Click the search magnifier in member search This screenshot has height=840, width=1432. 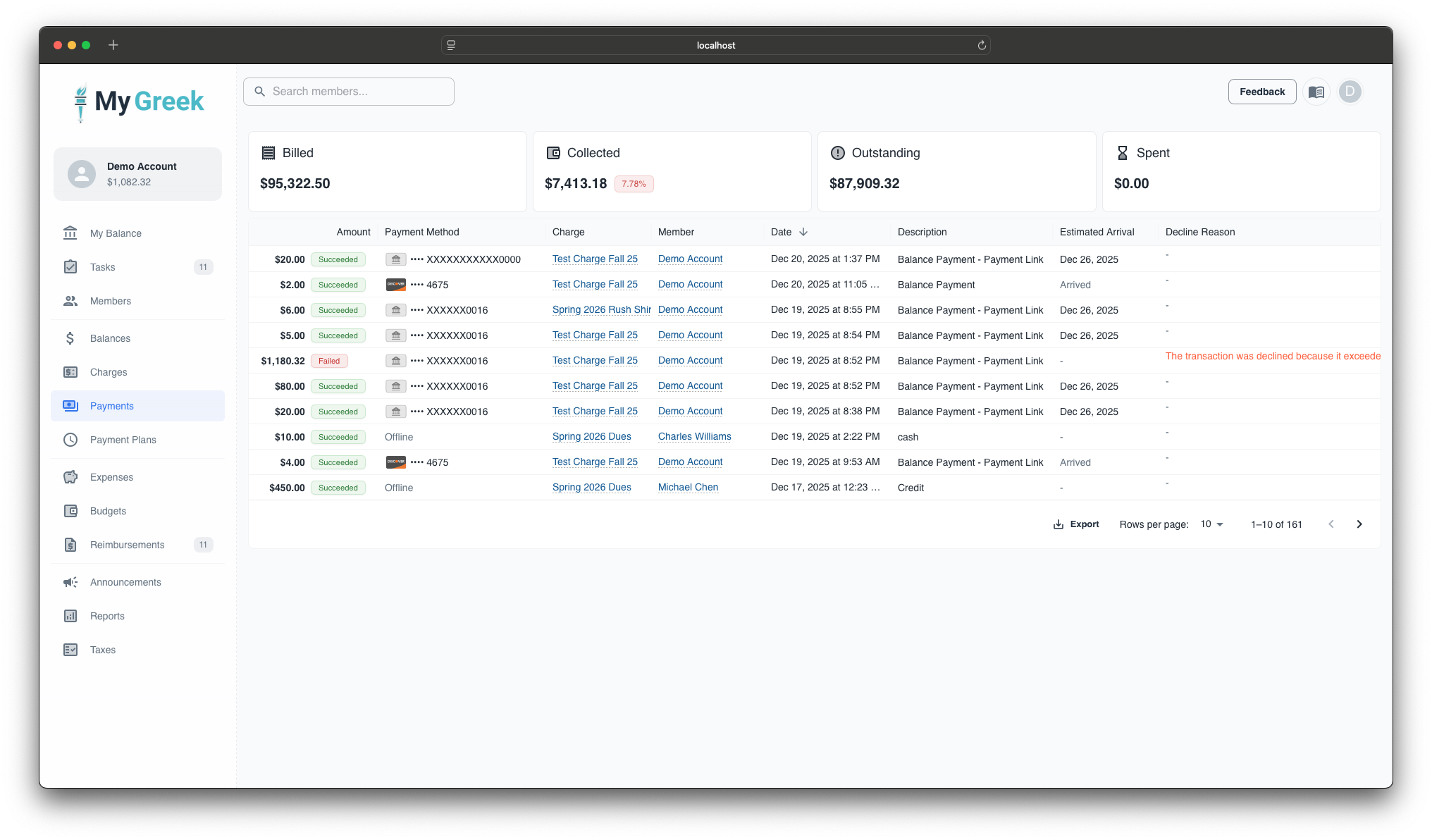tap(259, 91)
